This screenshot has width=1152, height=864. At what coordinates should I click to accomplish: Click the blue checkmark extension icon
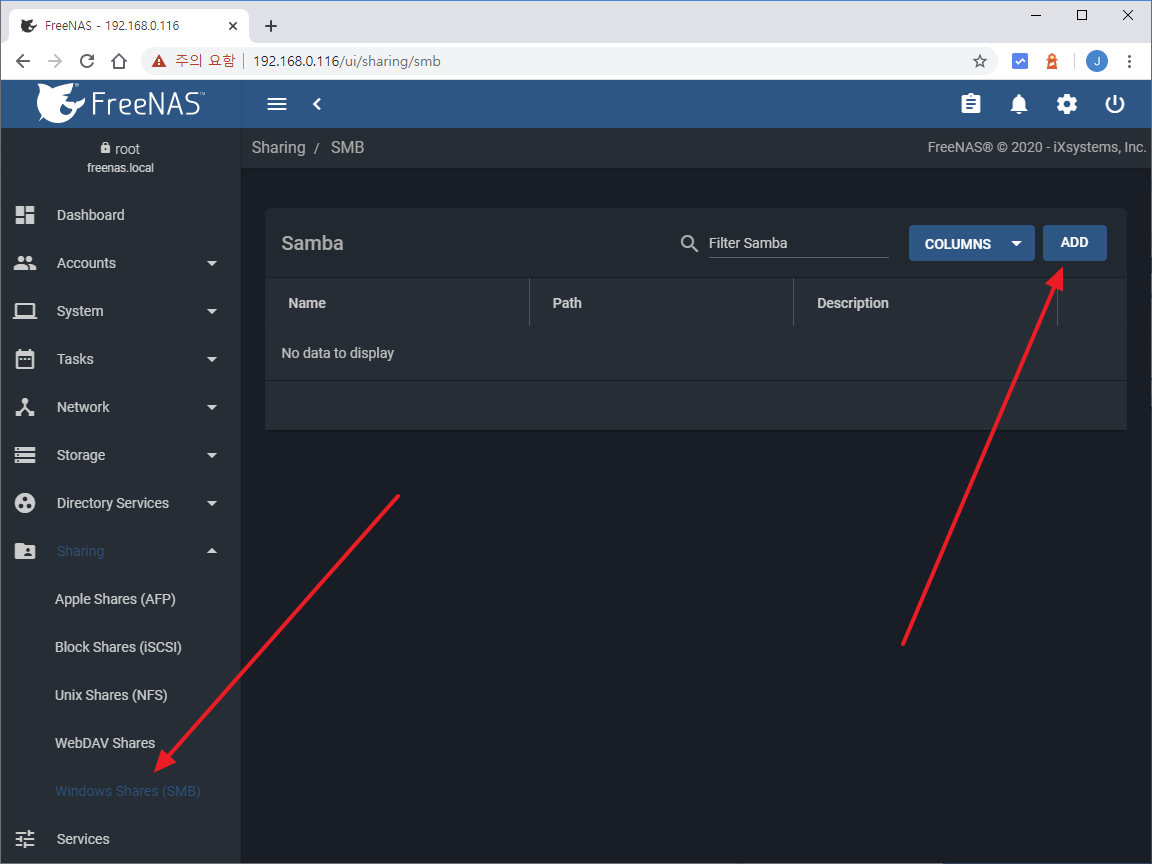tap(1020, 61)
